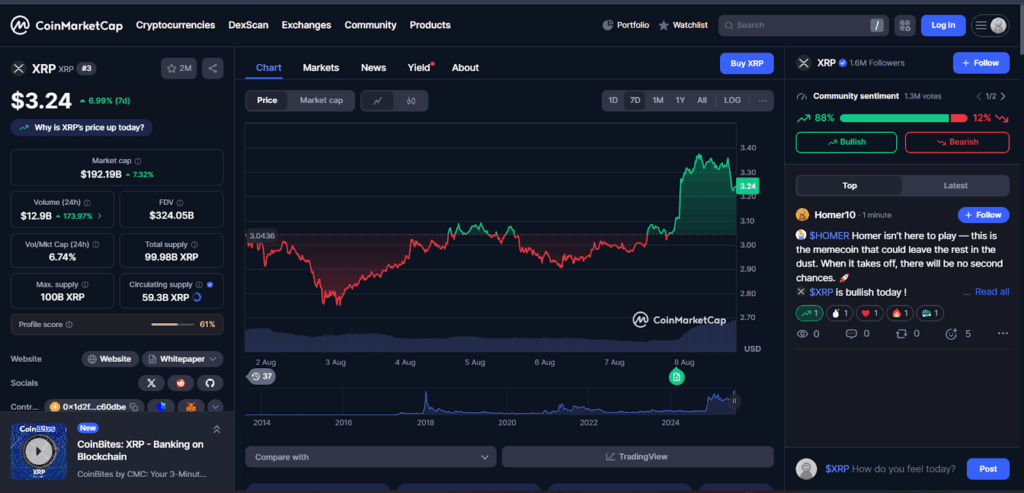
Task: Set chart range to 1Y
Action: click(680, 101)
